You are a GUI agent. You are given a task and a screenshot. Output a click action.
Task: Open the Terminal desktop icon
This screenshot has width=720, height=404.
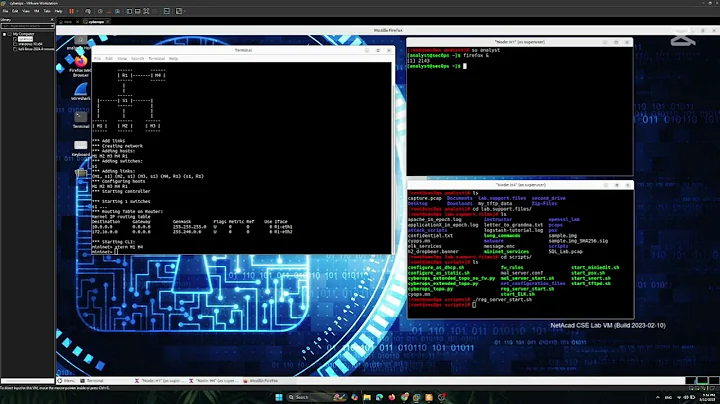coord(81,119)
